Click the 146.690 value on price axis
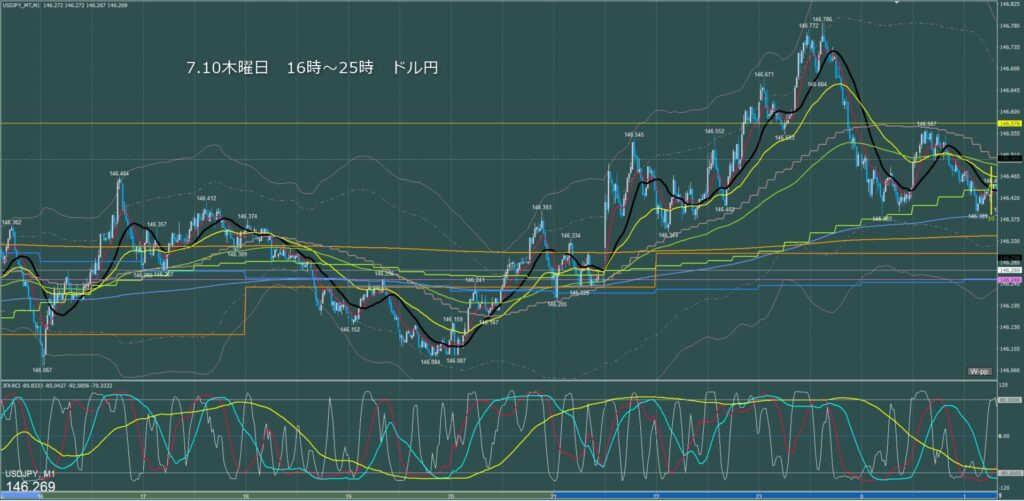1024x501 pixels. (1010, 68)
